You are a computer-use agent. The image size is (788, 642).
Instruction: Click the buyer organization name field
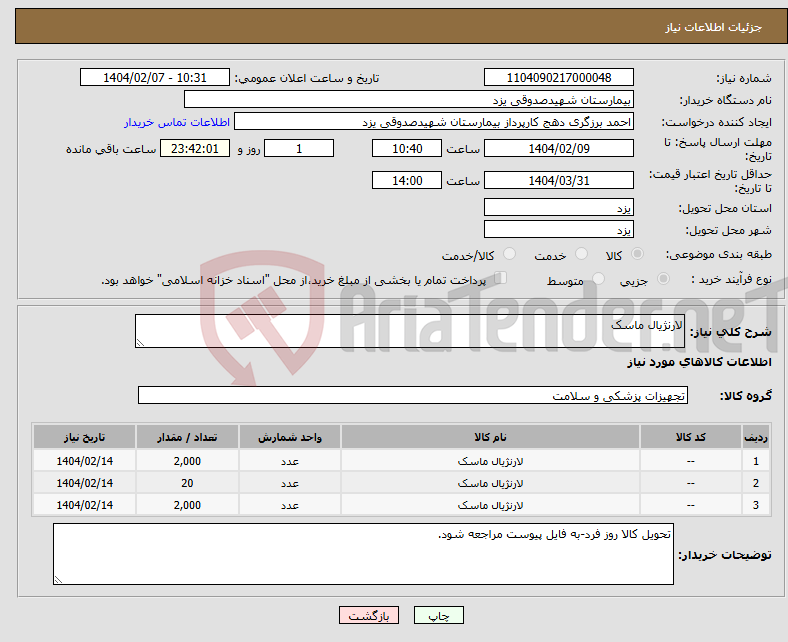click(409, 100)
